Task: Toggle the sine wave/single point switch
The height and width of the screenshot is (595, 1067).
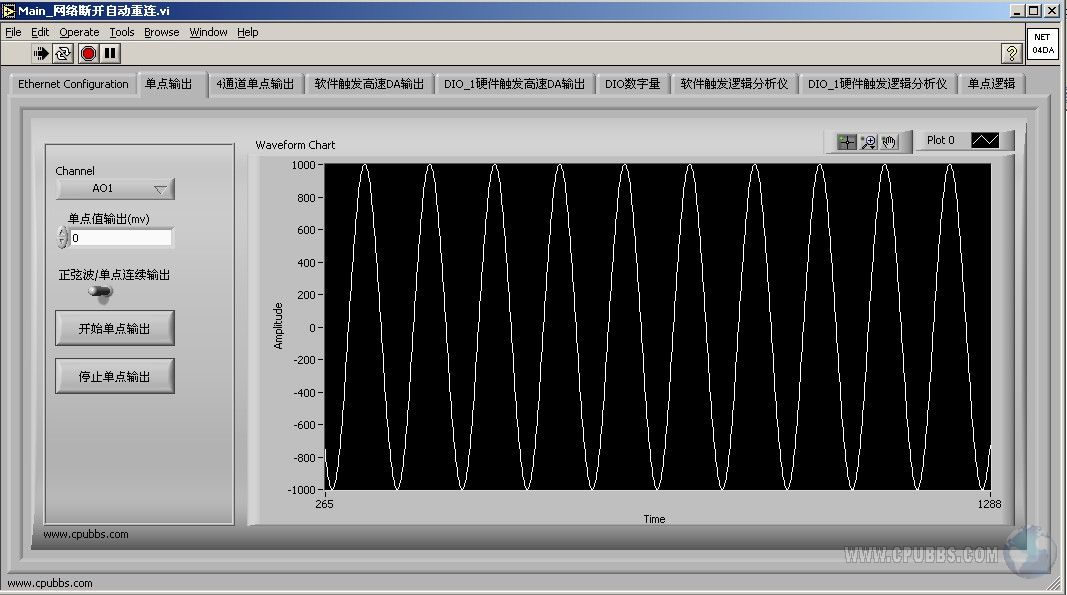Action: (x=101, y=293)
